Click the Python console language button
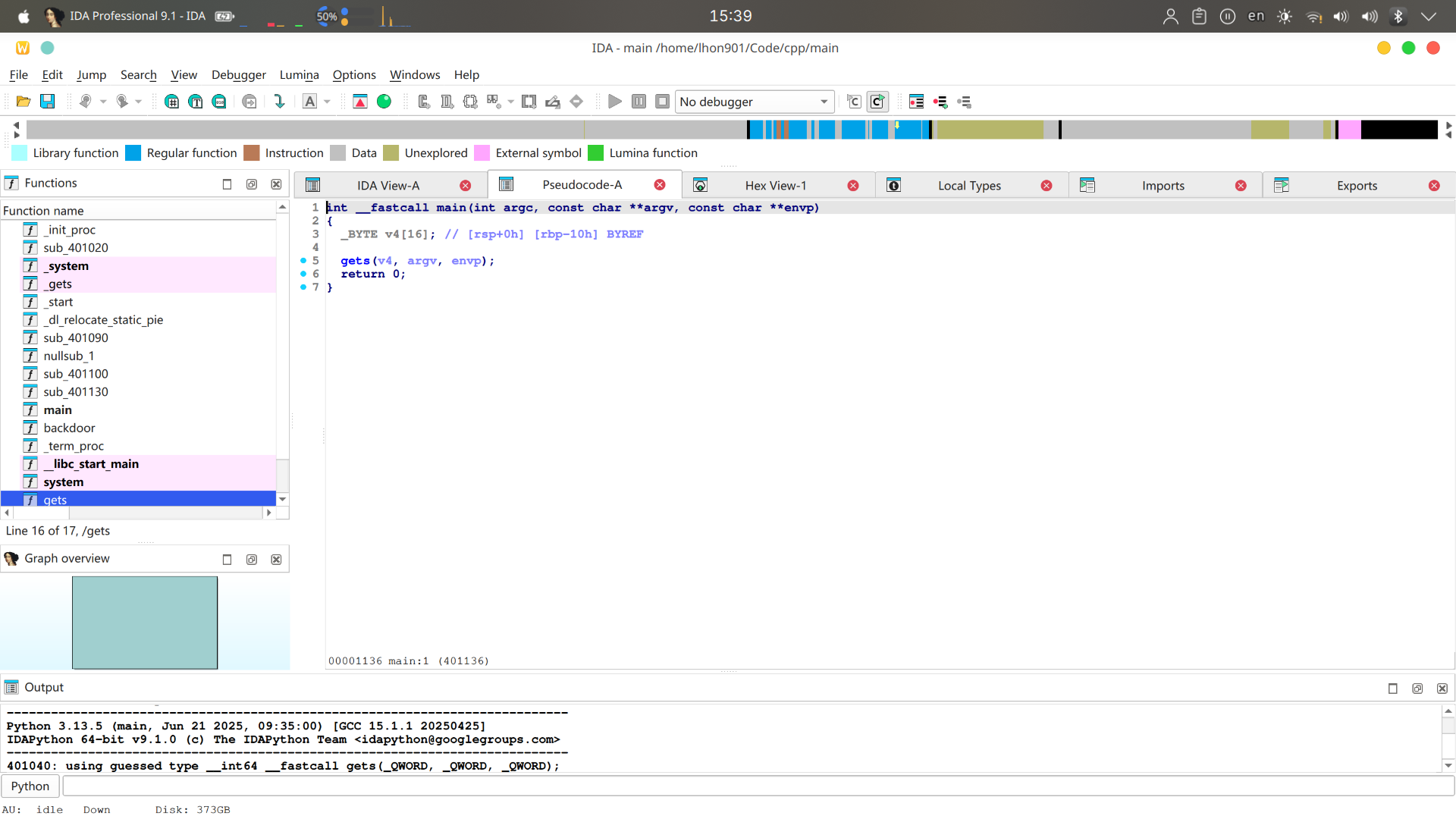This screenshot has width=1456, height=819. coord(30,786)
